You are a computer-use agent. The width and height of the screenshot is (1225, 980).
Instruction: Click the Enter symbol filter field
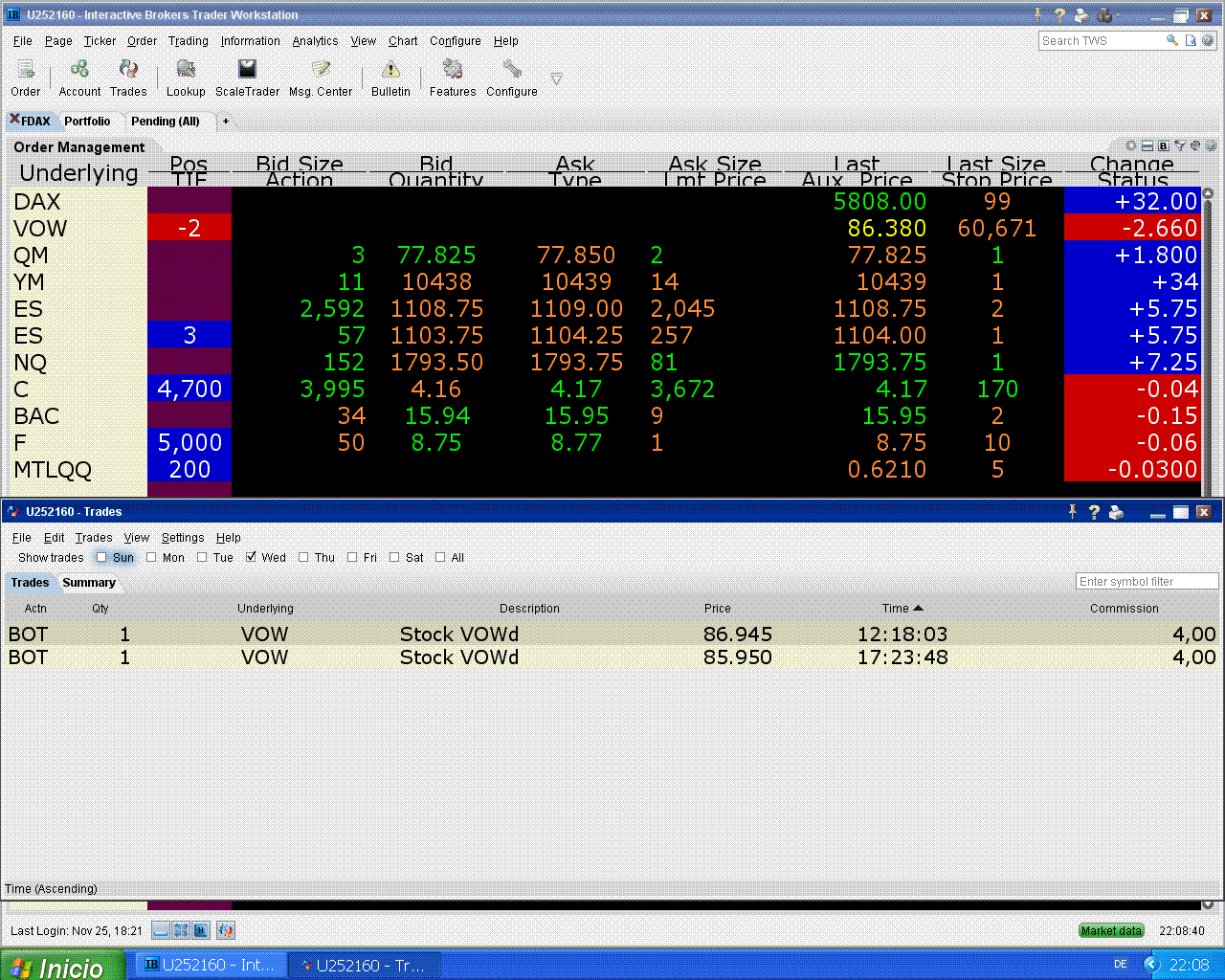[1147, 581]
